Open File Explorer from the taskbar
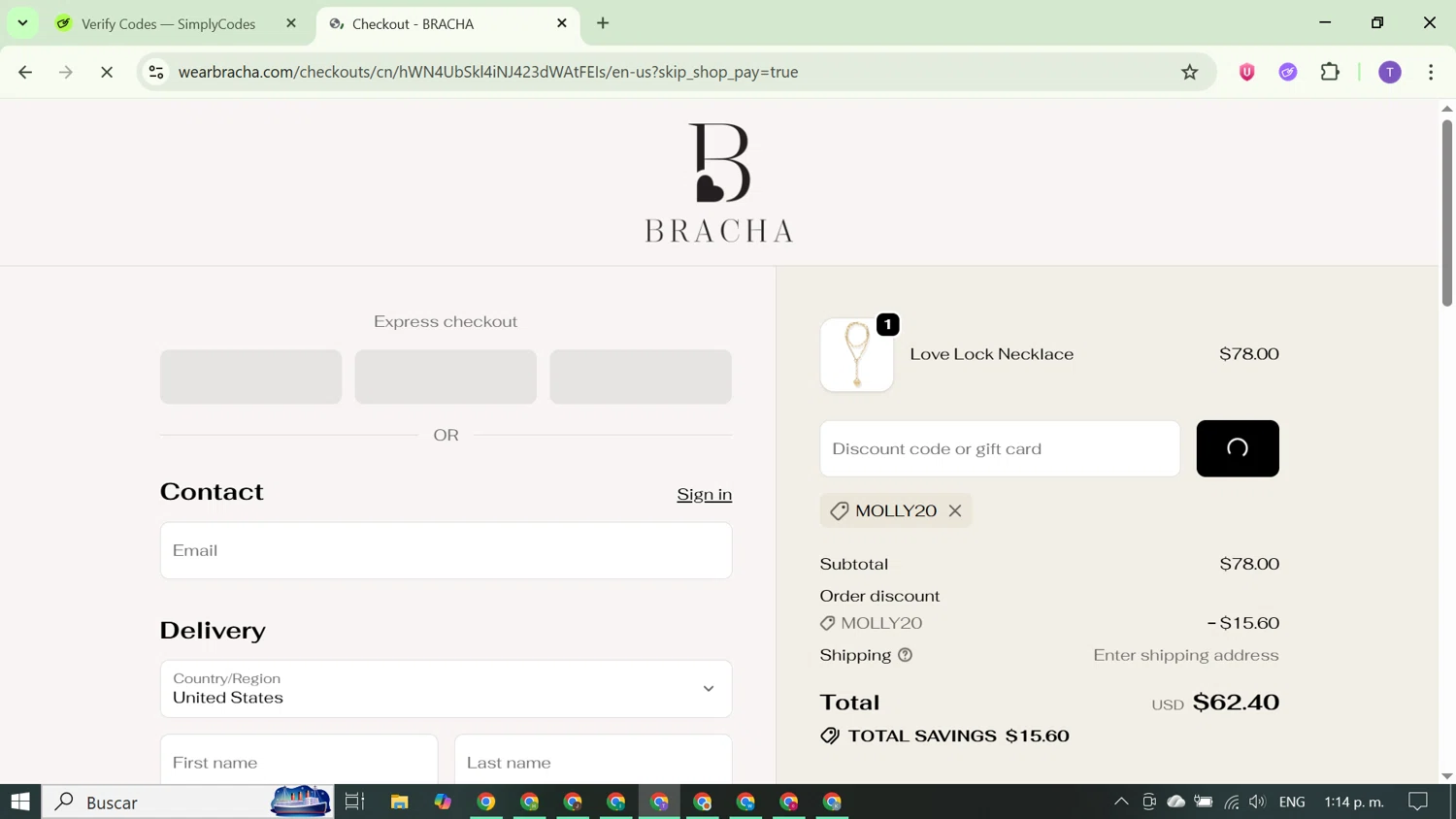Screen dimensions: 1456x819 399,802
